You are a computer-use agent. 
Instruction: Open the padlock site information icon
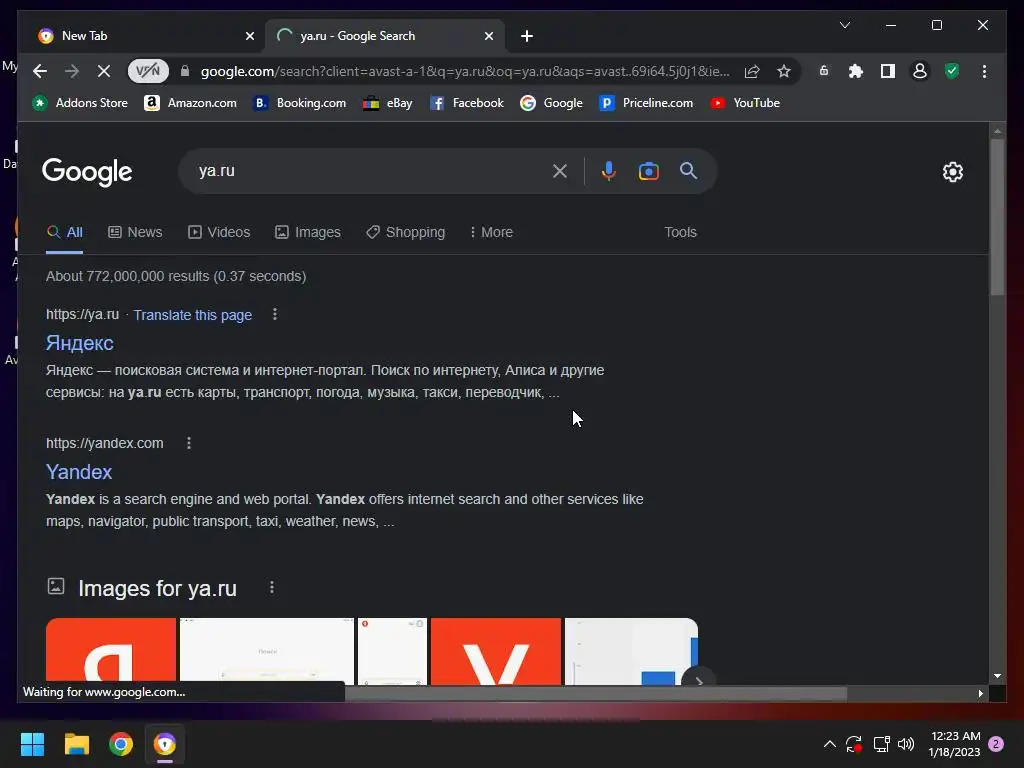[x=185, y=71]
